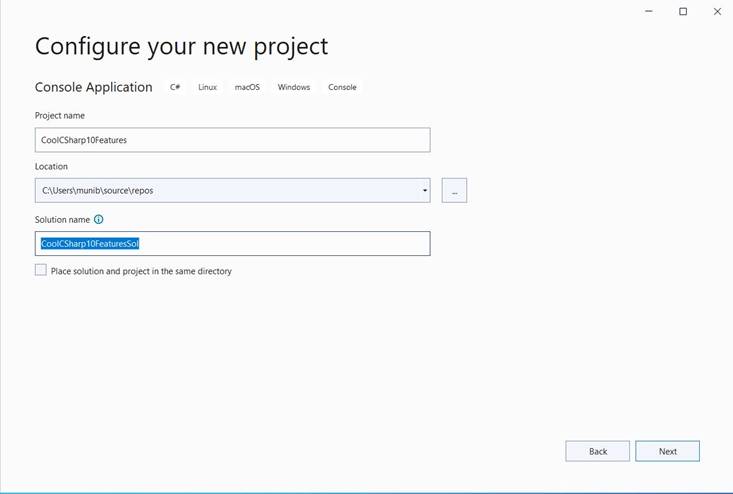Click the macOS platform tag
Viewport: 733px width, 494px height.
[x=247, y=87]
